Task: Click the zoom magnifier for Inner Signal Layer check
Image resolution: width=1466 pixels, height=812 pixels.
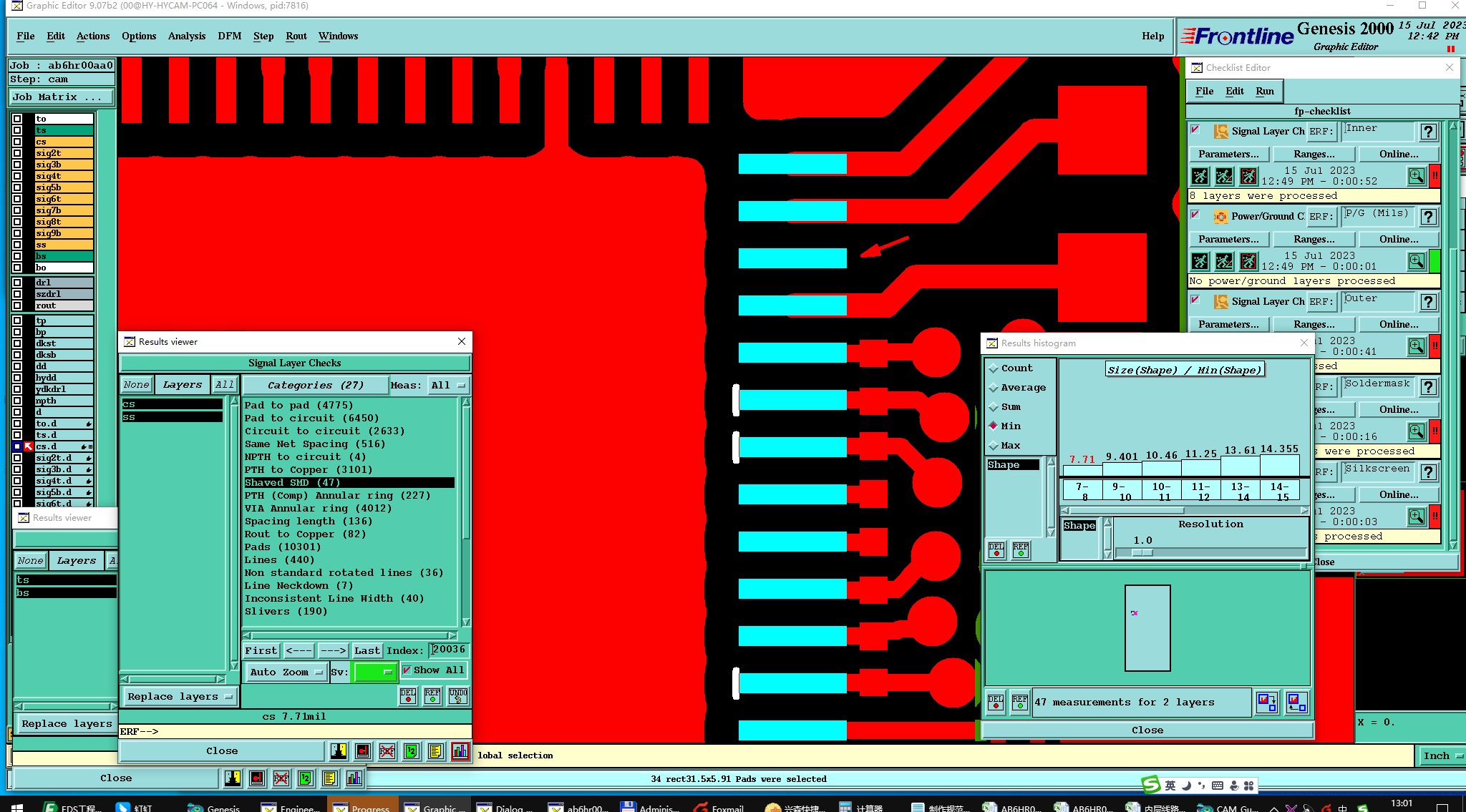Action: tap(1416, 176)
